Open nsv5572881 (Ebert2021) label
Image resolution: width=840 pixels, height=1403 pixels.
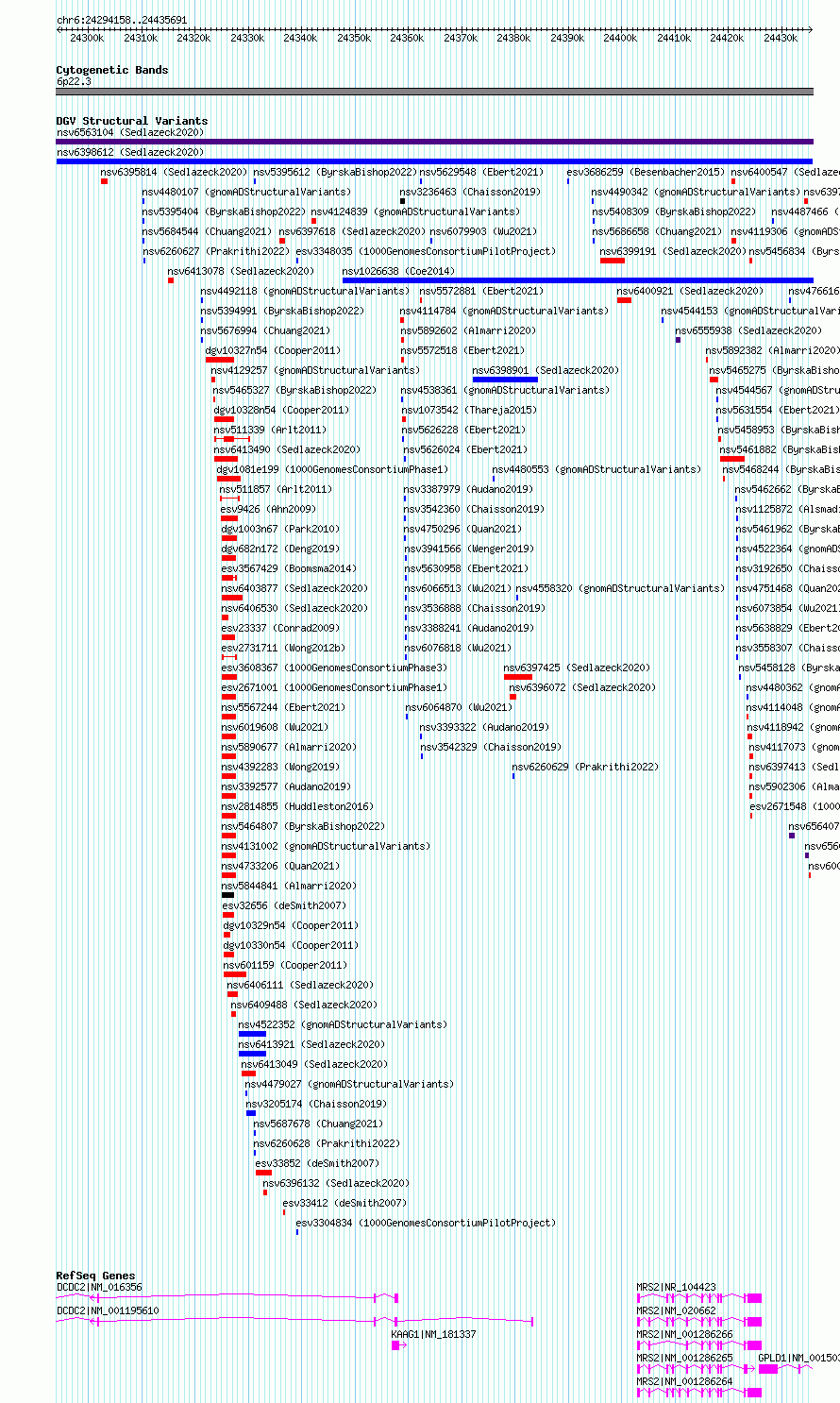click(x=481, y=291)
